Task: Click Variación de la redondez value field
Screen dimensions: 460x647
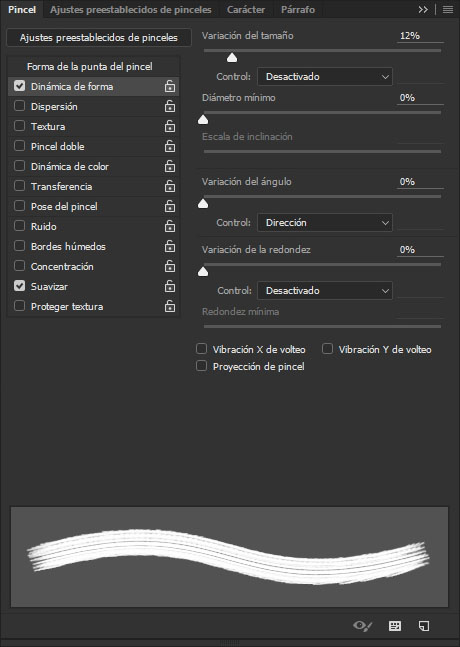Action: pyautogui.click(x=420, y=250)
